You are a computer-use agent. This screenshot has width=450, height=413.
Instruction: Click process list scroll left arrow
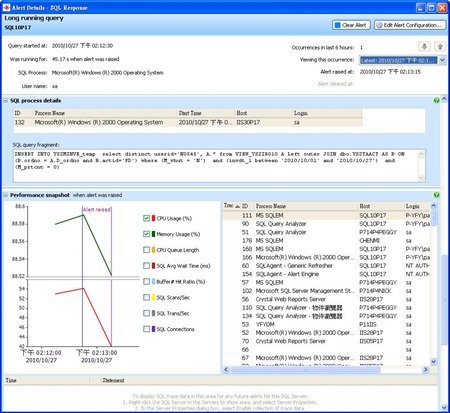click(226, 369)
